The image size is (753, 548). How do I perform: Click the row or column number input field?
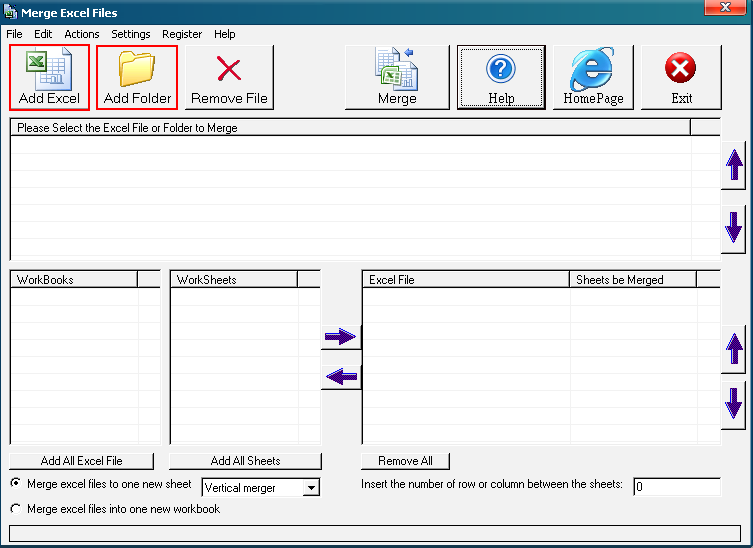[676, 487]
